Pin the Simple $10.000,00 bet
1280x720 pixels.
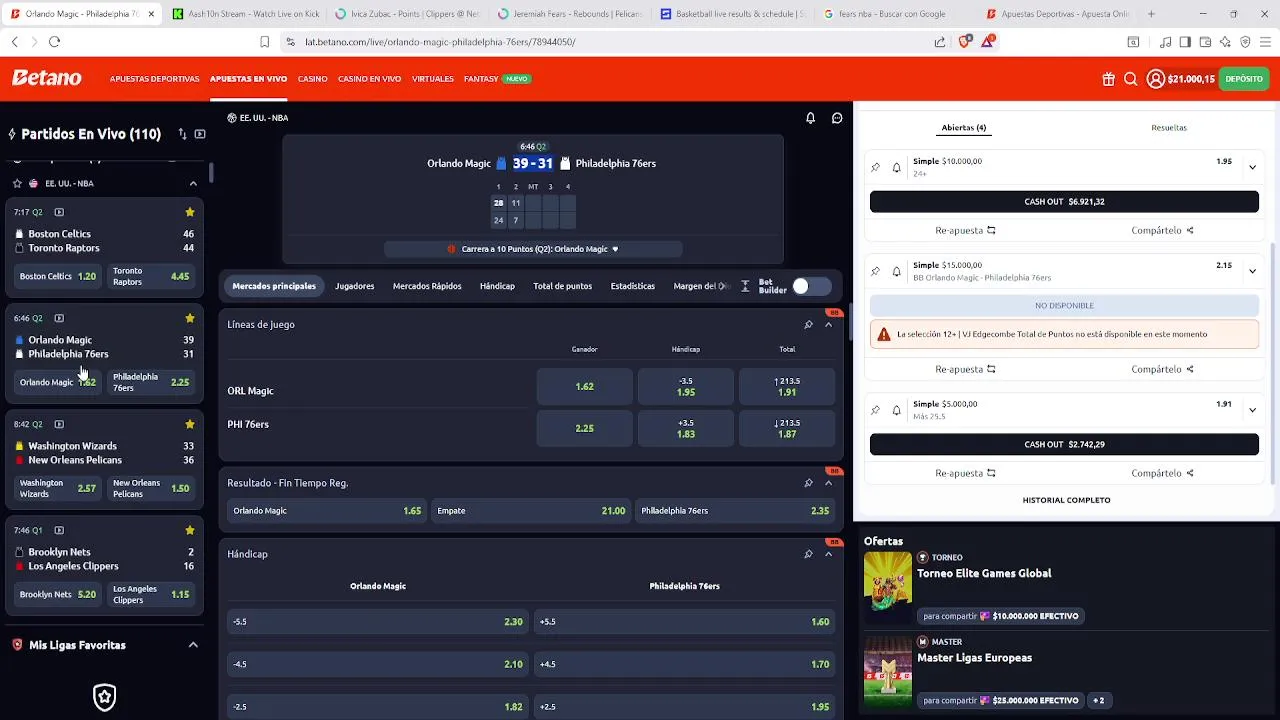875,167
